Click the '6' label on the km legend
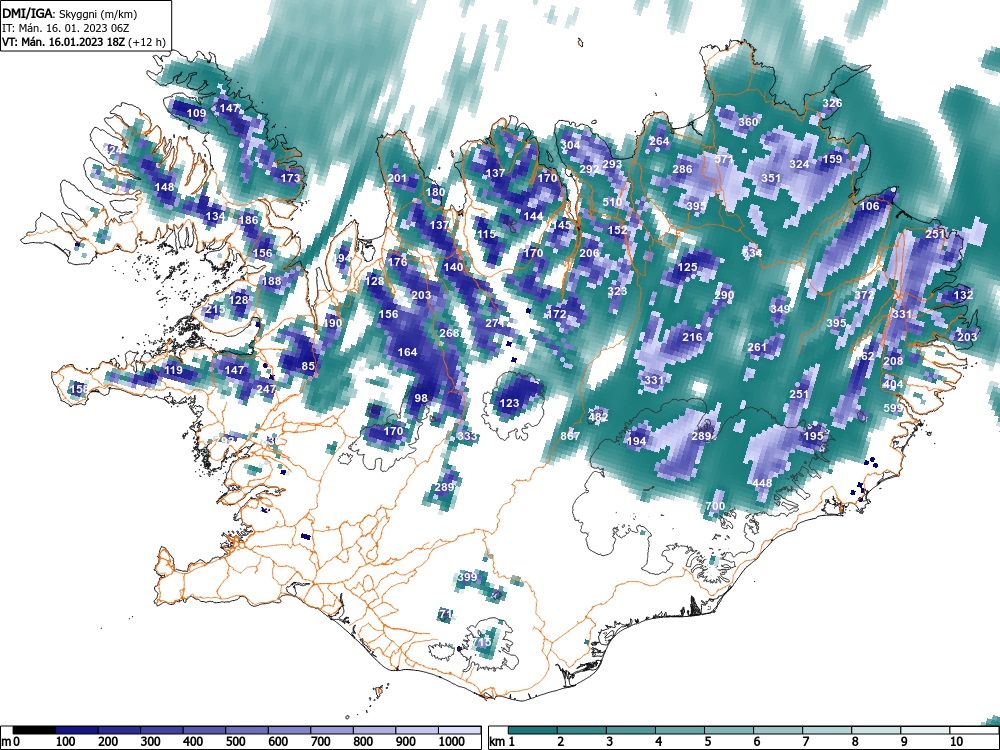Viewport: 1000px width, 750px height. 756,742
